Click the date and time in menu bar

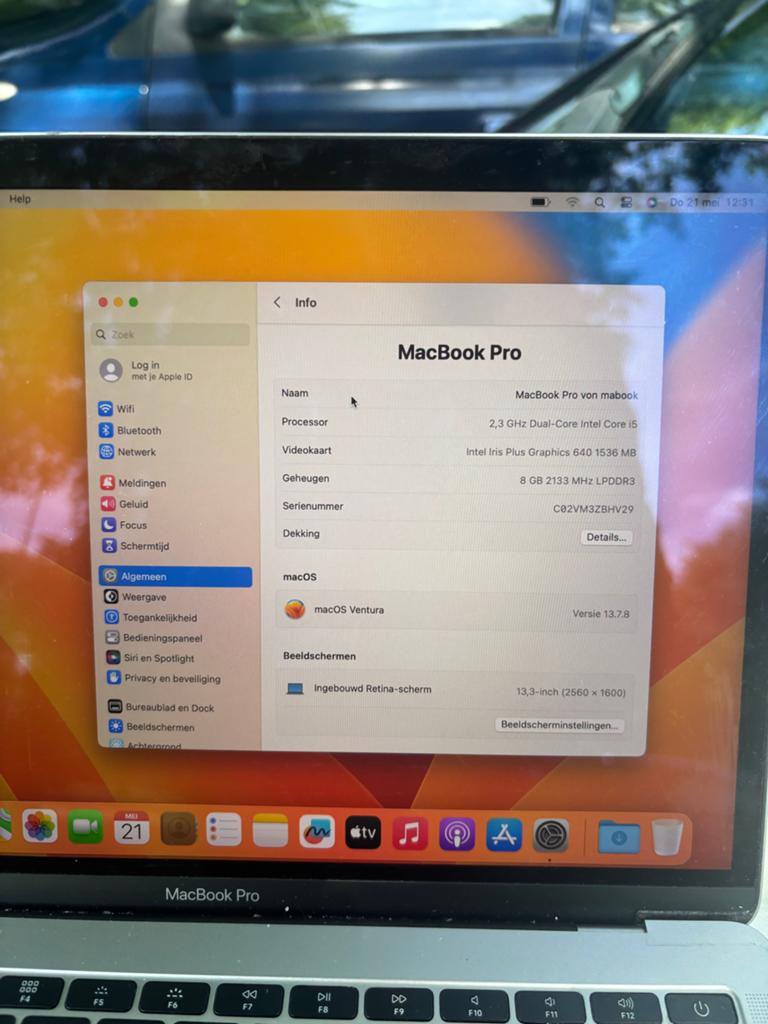click(x=712, y=202)
